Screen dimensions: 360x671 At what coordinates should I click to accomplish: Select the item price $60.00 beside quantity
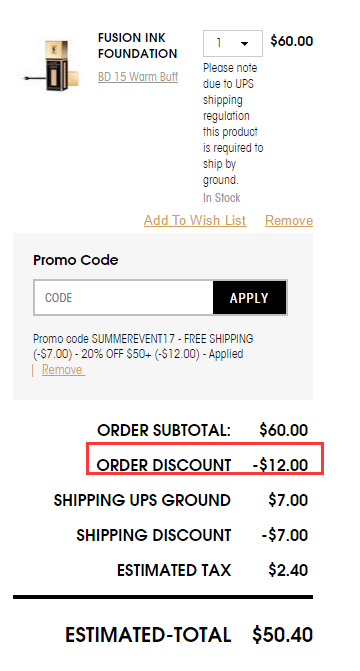tap(292, 42)
